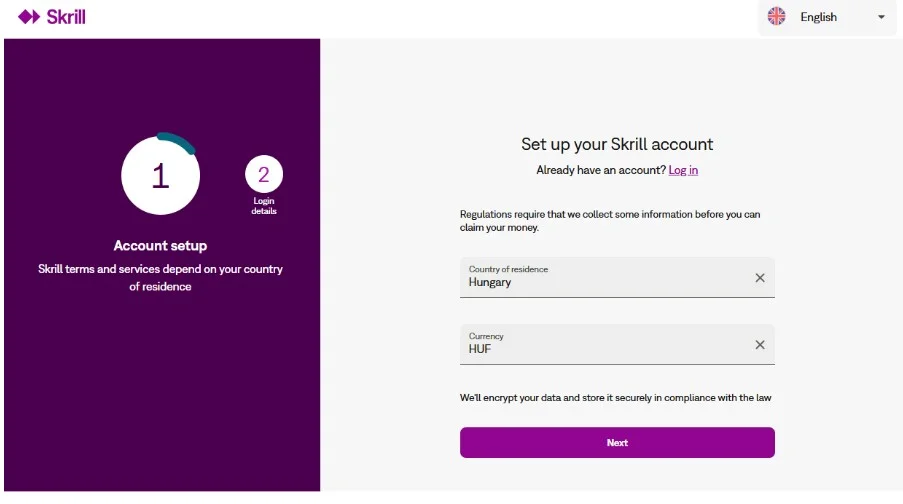Click the 'Set up your Skrill account' heading

click(x=617, y=144)
